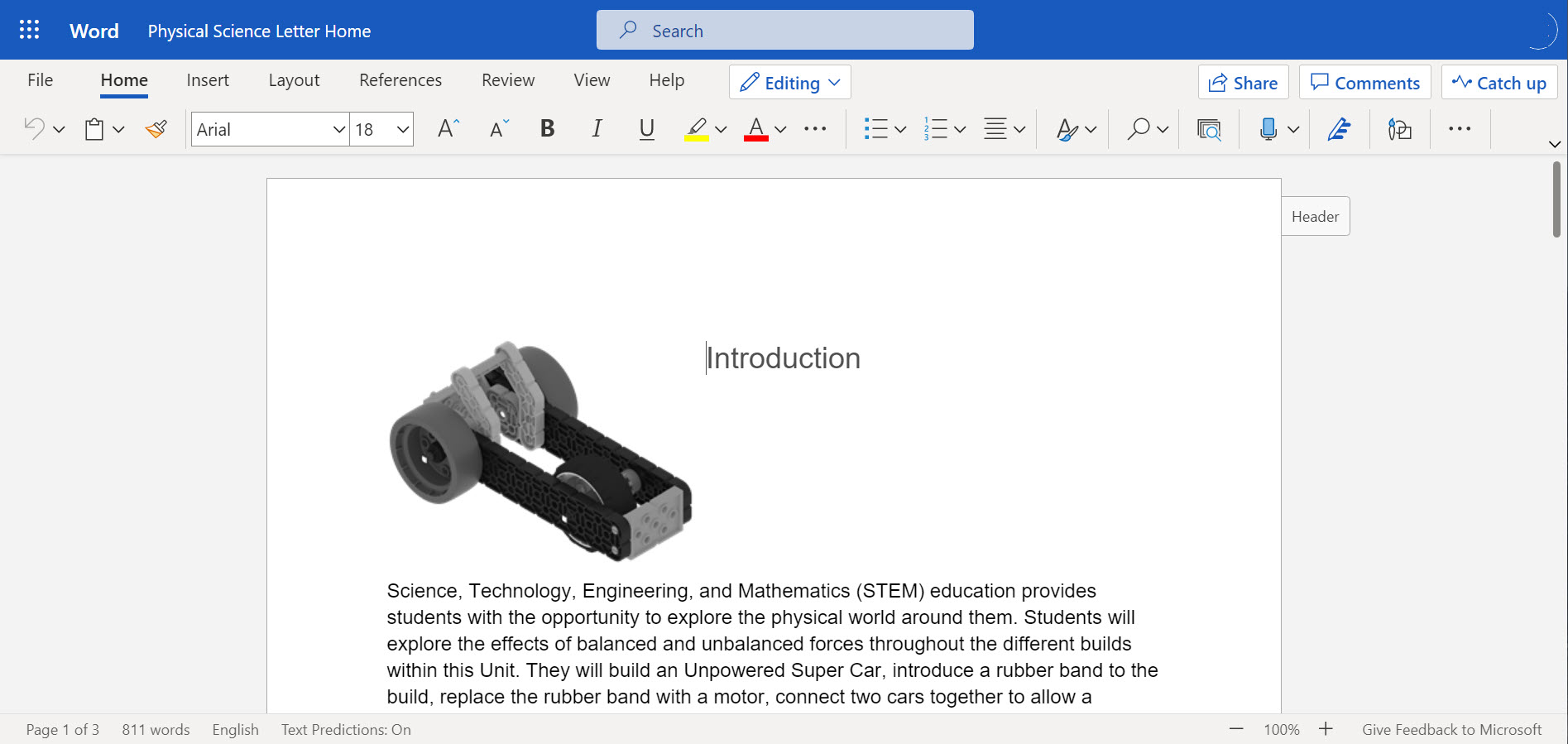Image resolution: width=1568 pixels, height=744 pixels.
Task: Click the Grow Font icon
Action: tap(448, 129)
